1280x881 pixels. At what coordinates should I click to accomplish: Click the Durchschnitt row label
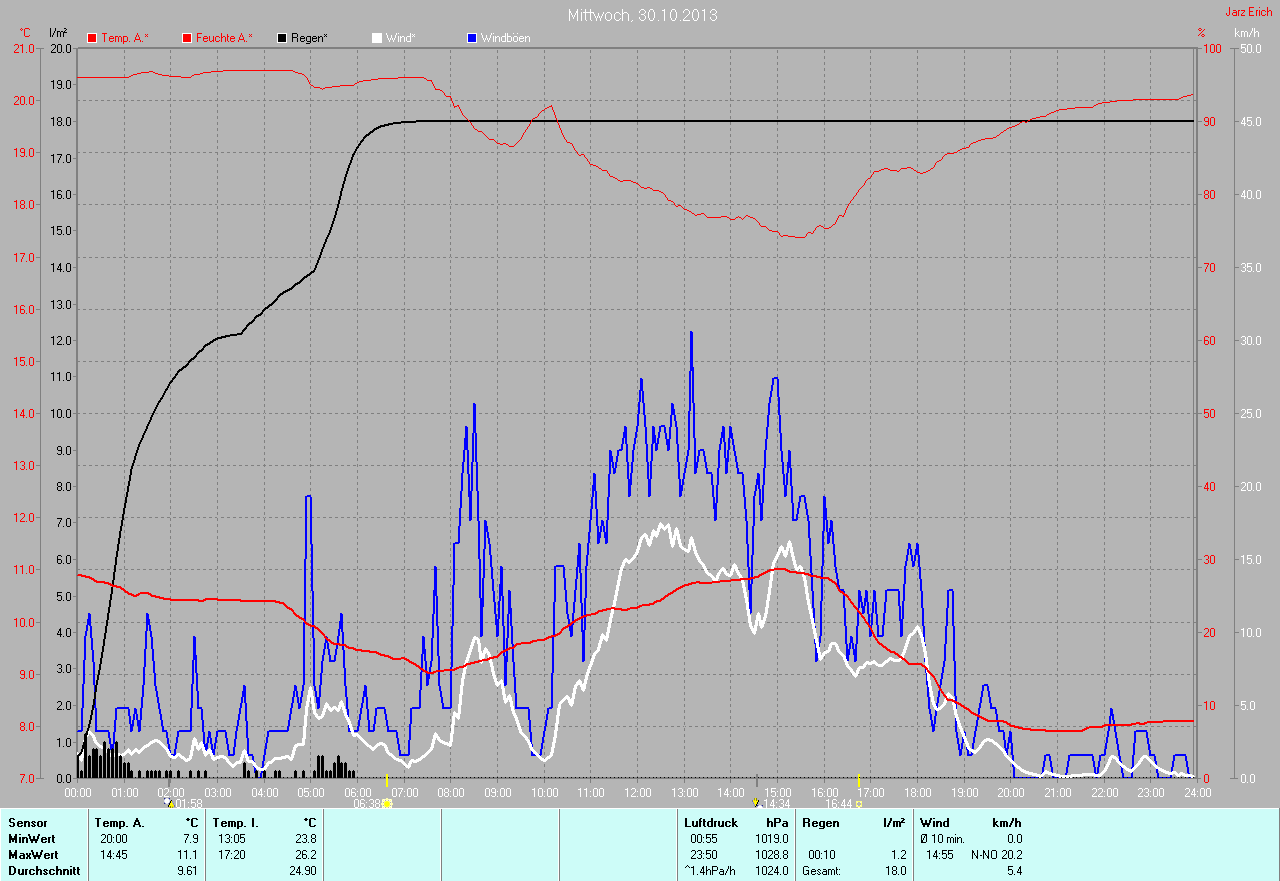point(43,871)
